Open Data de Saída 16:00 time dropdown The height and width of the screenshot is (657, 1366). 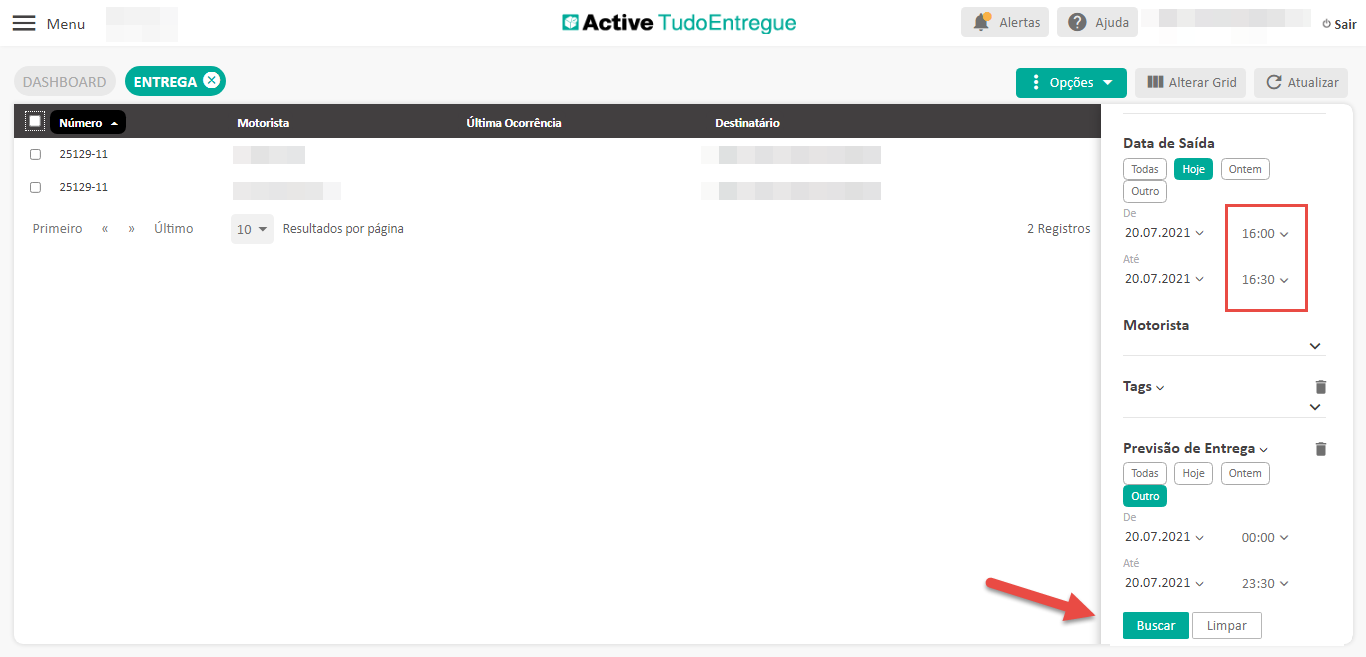pos(1265,234)
